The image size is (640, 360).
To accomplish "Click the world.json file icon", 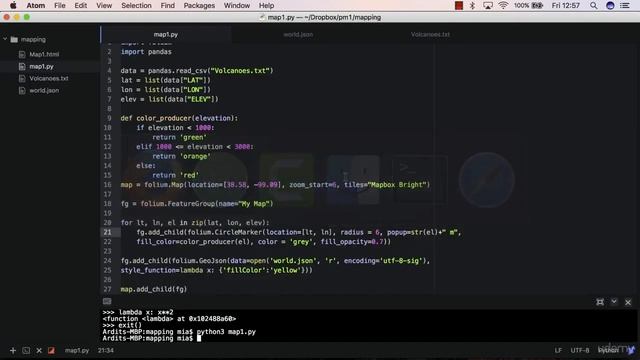I will 22,91.
